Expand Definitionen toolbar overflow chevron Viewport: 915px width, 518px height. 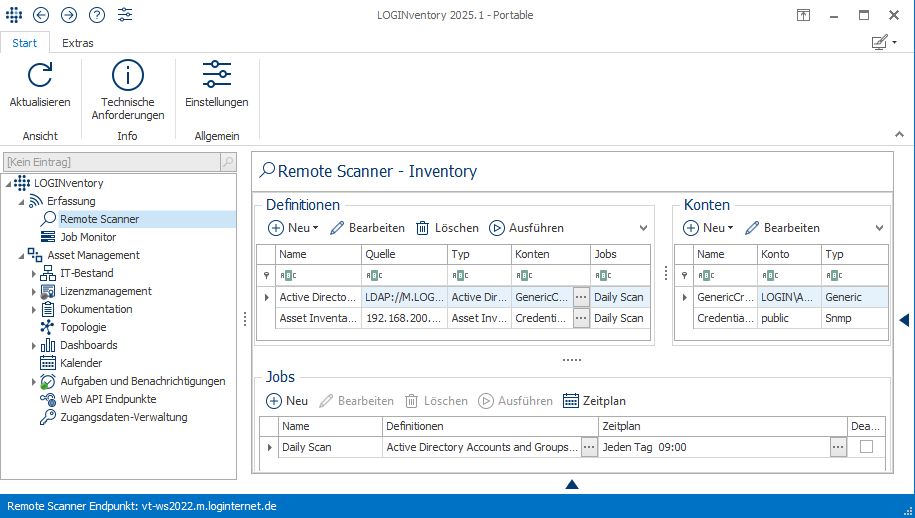[x=643, y=228]
